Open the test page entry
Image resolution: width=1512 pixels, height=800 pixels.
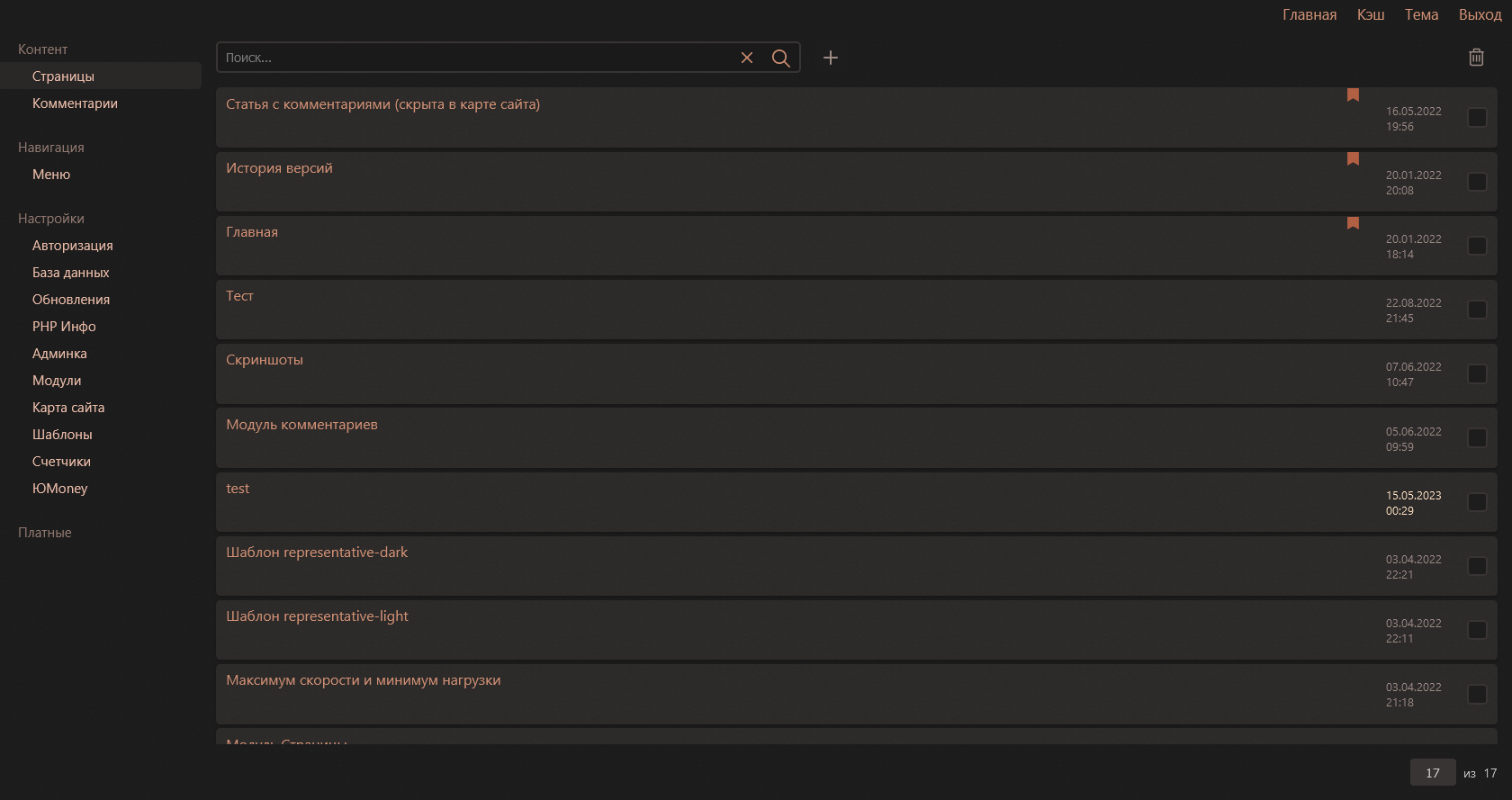(x=238, y=489)
